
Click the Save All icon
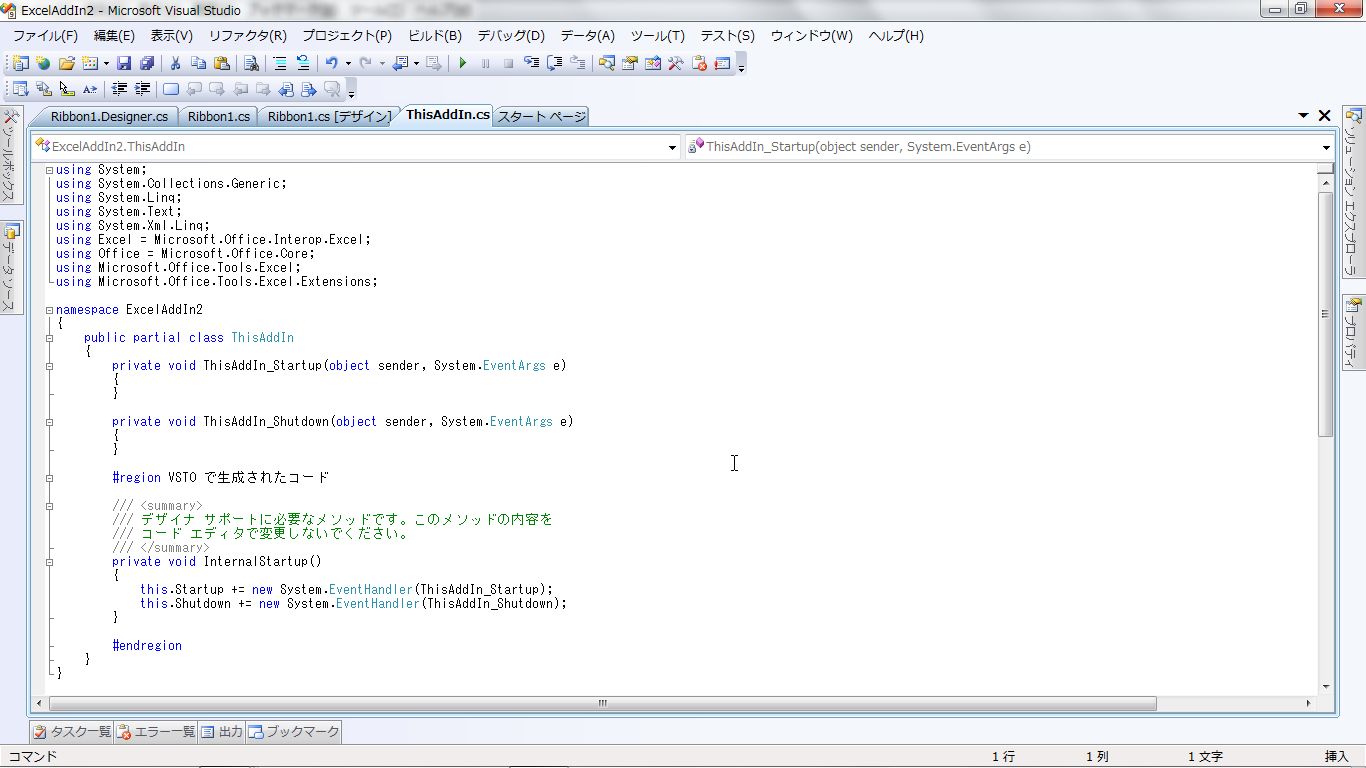147,63
